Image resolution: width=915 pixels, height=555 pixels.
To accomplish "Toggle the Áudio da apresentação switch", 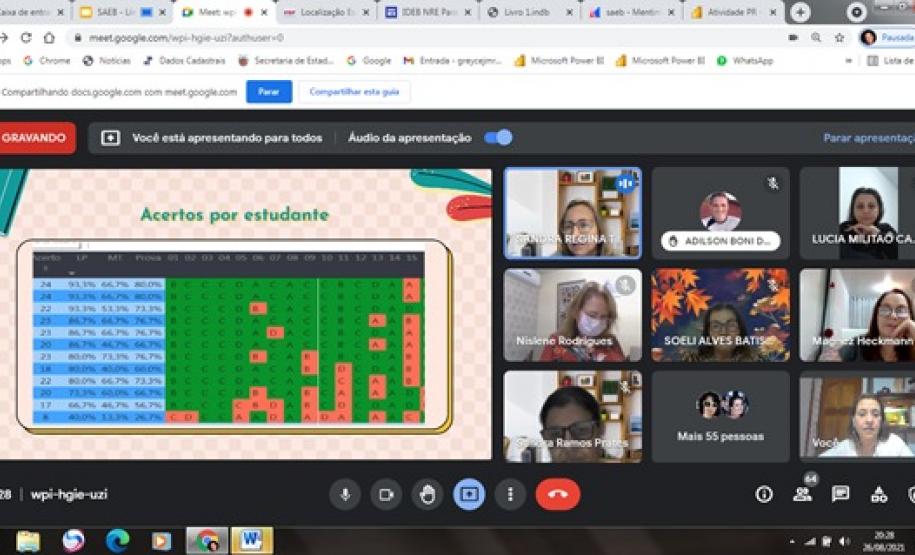I will point(498,138).
